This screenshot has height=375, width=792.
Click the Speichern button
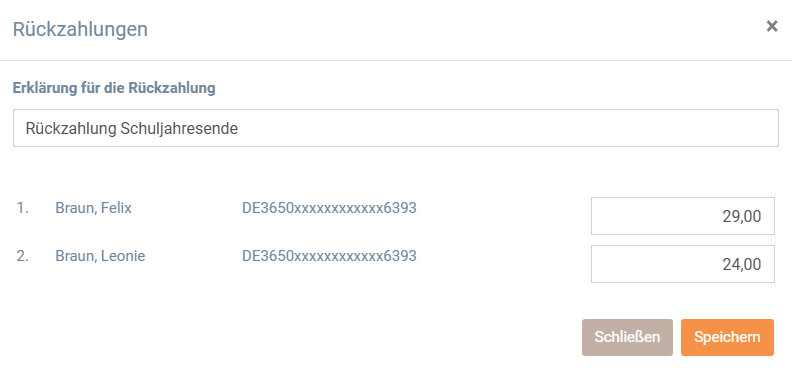727,337
